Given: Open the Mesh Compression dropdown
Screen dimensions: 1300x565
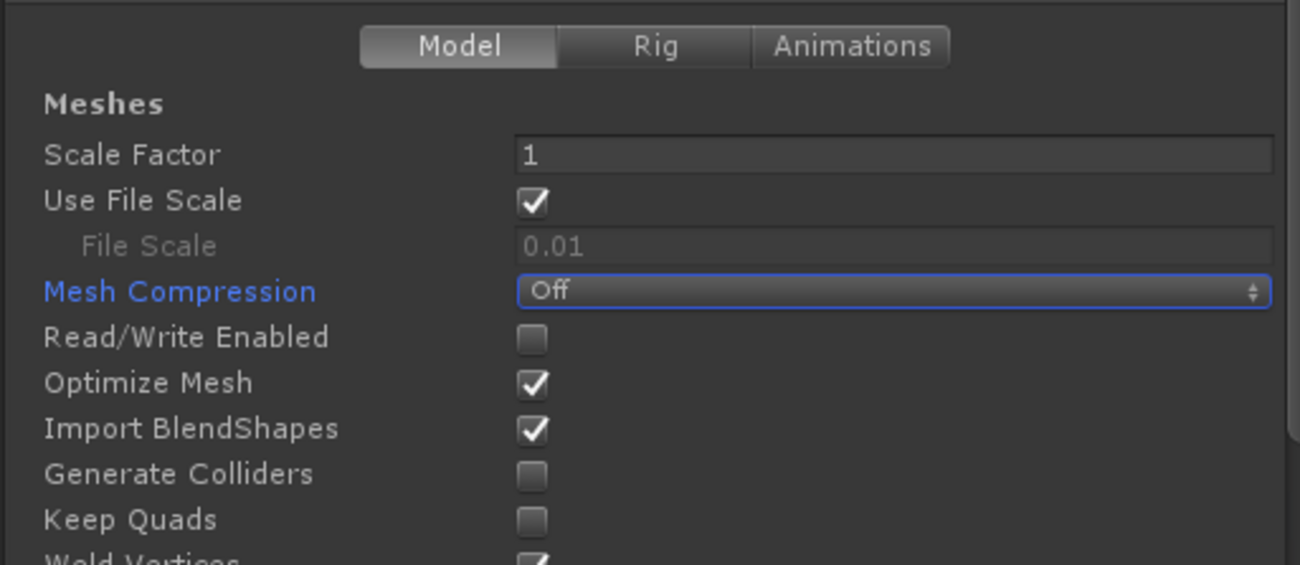Looking at the screenshot, I should 893,291.
